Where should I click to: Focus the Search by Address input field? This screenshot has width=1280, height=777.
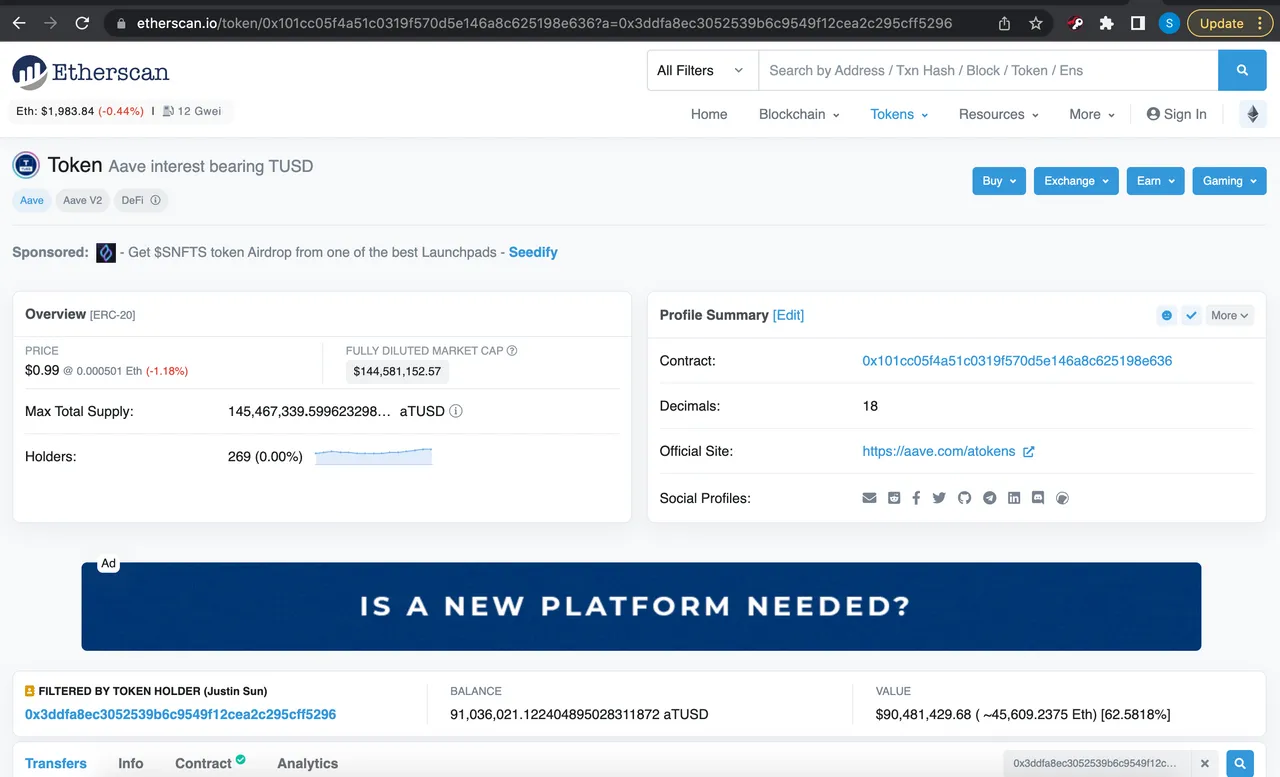tap(988, 70)
